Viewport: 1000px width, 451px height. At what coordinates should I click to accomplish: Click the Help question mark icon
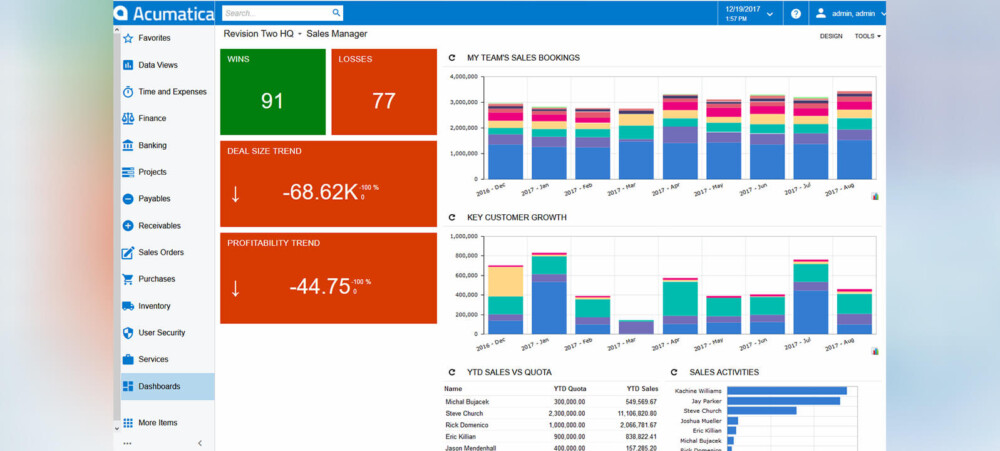(x=796, y=14)
